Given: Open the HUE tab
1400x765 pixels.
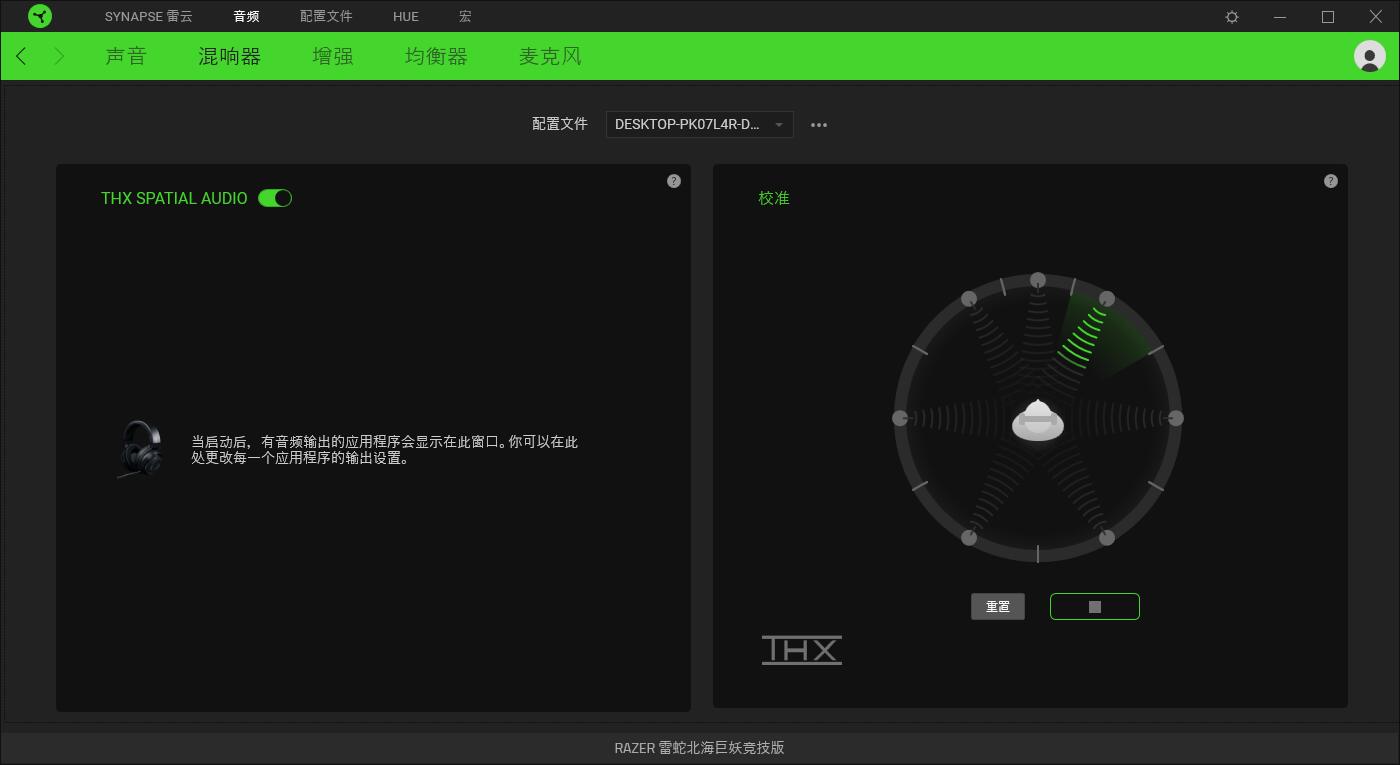Looking at the screenshot, I should tap(406, 17).
